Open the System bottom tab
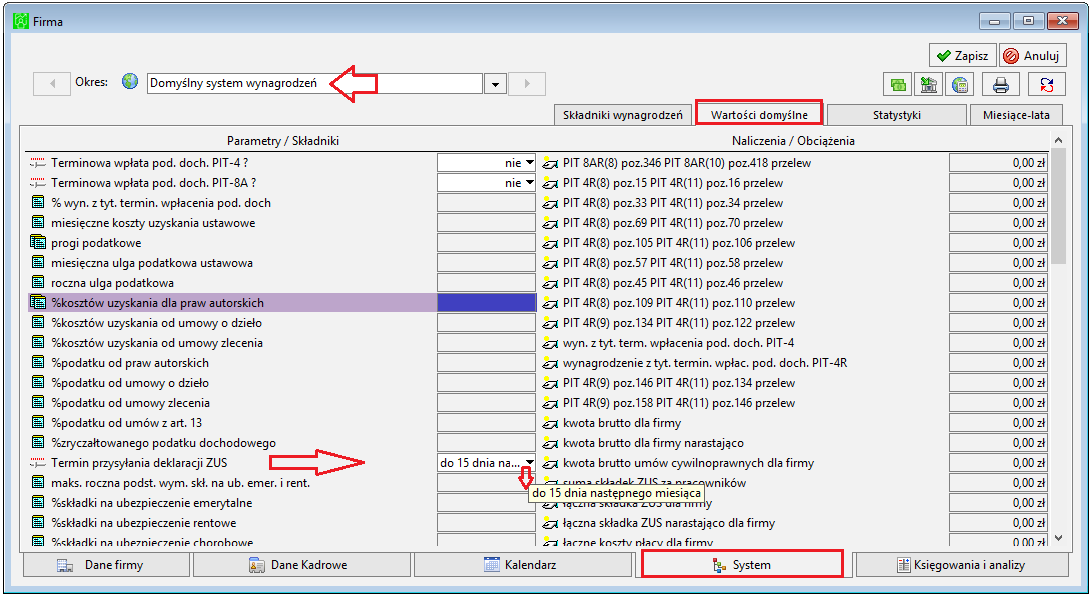The width and height of the screenshot is (1089, 597). pos(742,564)
